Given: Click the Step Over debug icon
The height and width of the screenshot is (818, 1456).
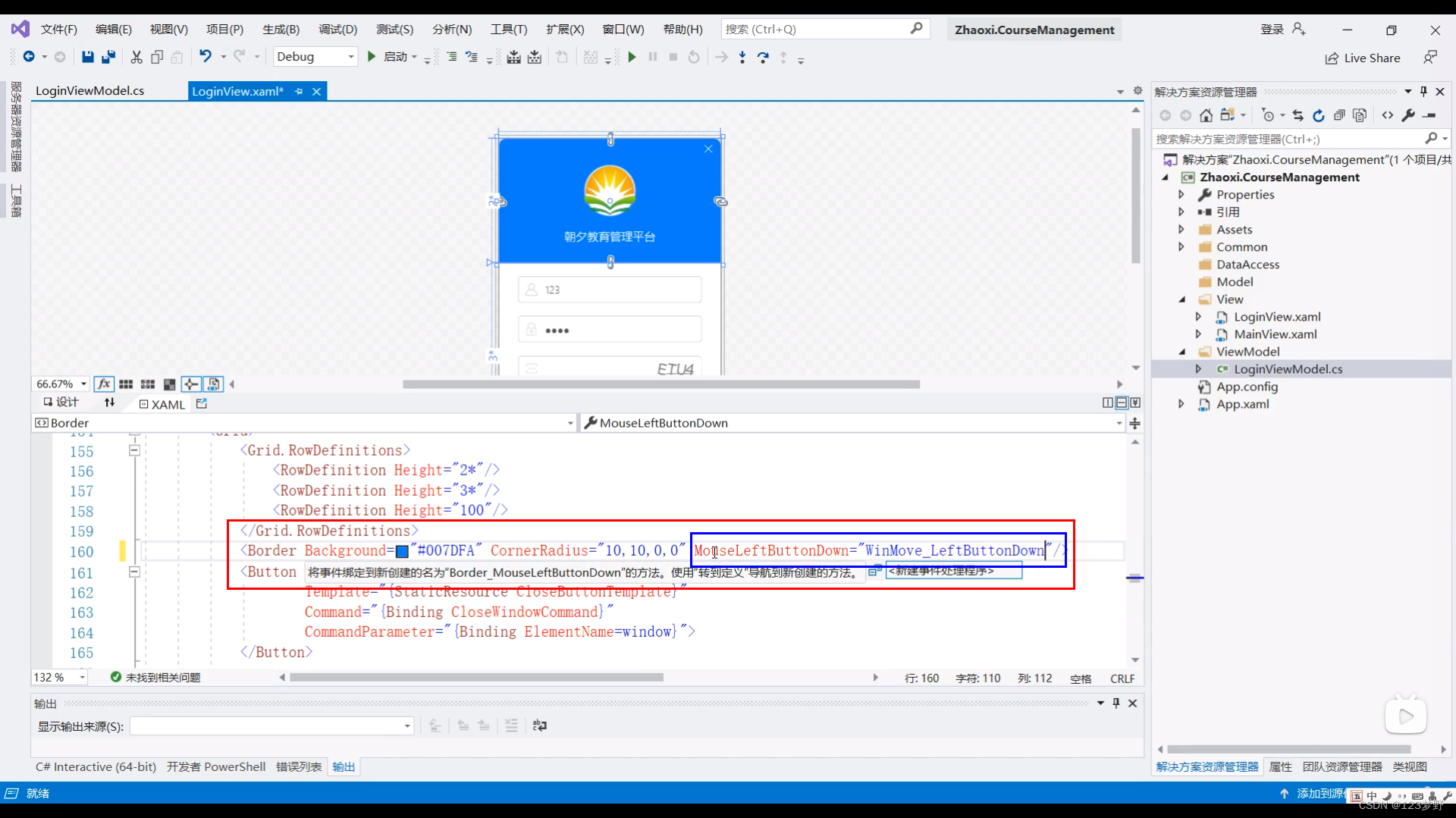Looking at the screenshot, I should click(x=763, y=57).
